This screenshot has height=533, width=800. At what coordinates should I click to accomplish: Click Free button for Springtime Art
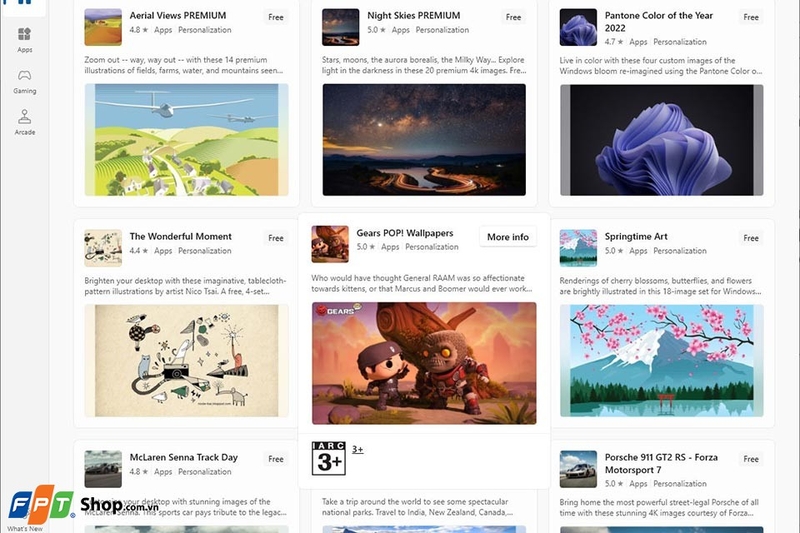coord(751,238)
